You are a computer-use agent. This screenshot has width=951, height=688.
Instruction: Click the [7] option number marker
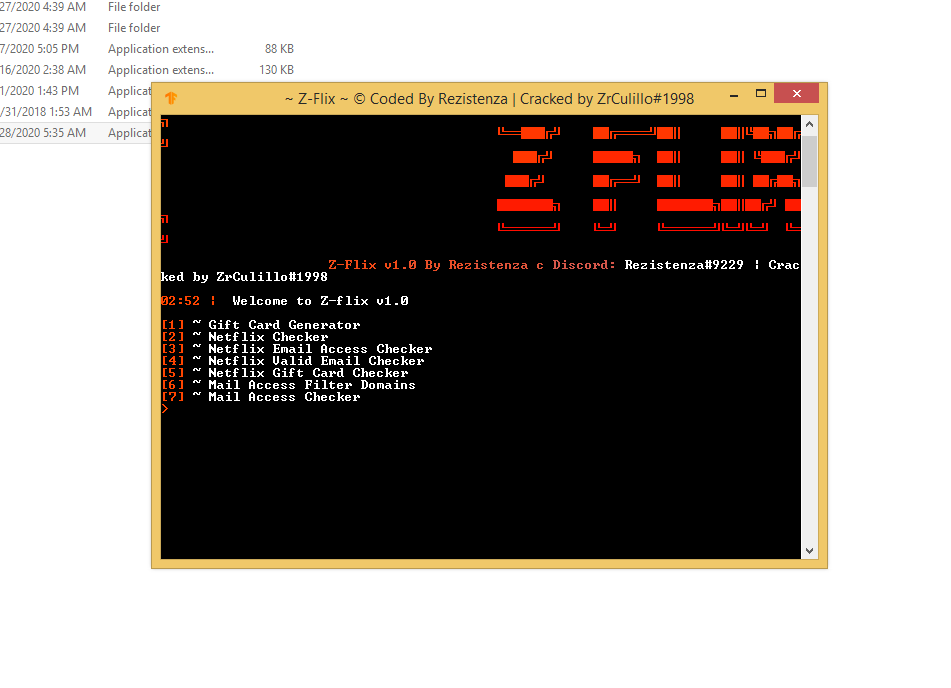coord(171,396)
